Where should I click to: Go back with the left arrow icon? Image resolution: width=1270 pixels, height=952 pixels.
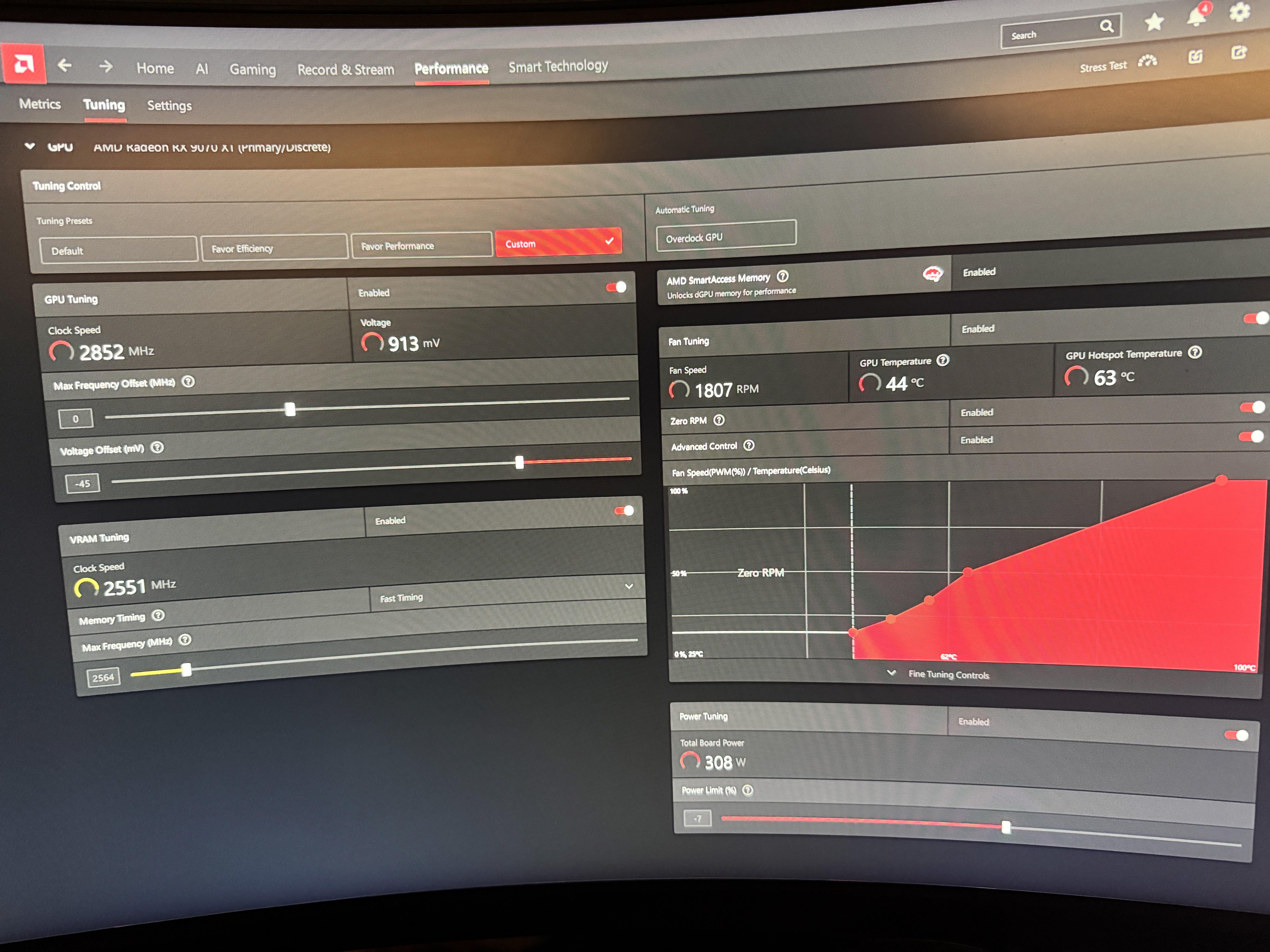tap(64, 65)
